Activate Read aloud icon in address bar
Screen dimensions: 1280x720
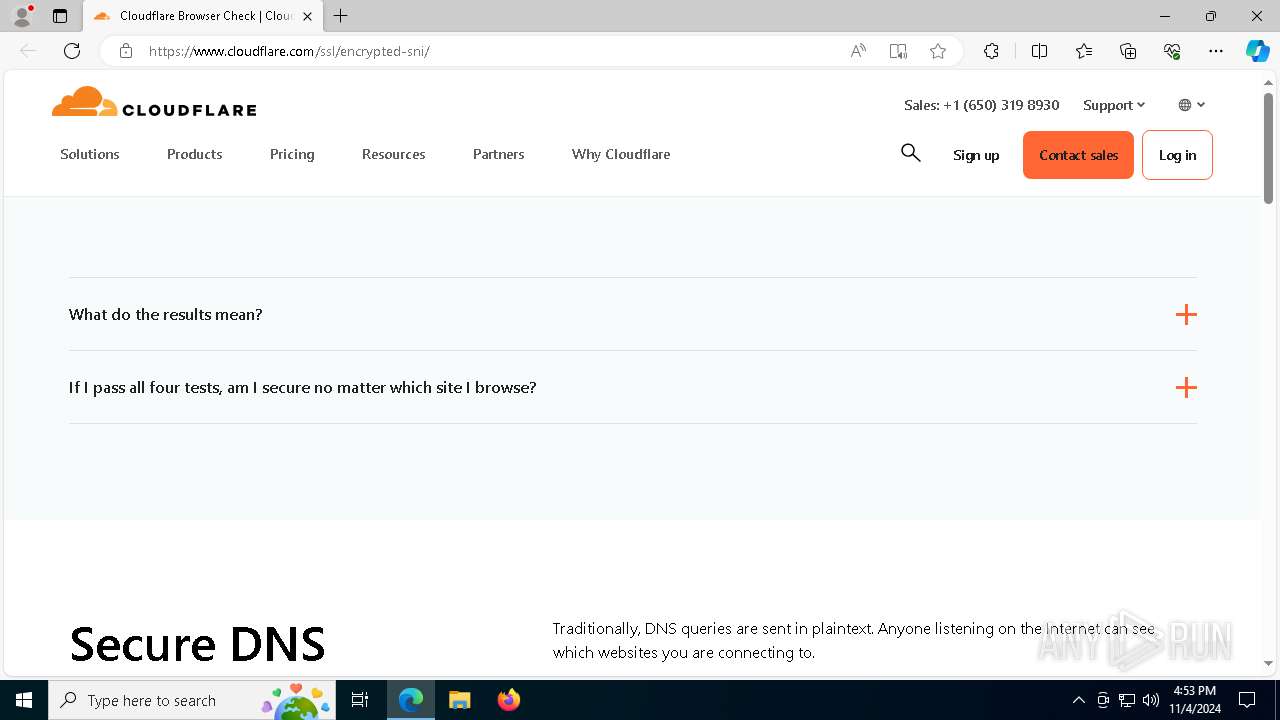[858, 51]
